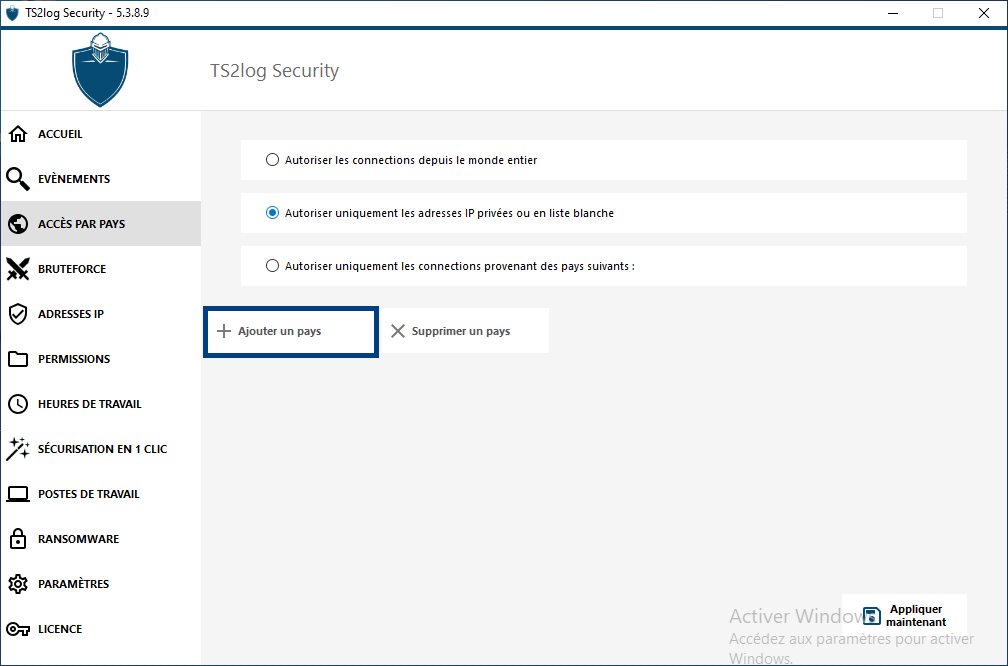Open the Bruteforce section

point(101,269)
